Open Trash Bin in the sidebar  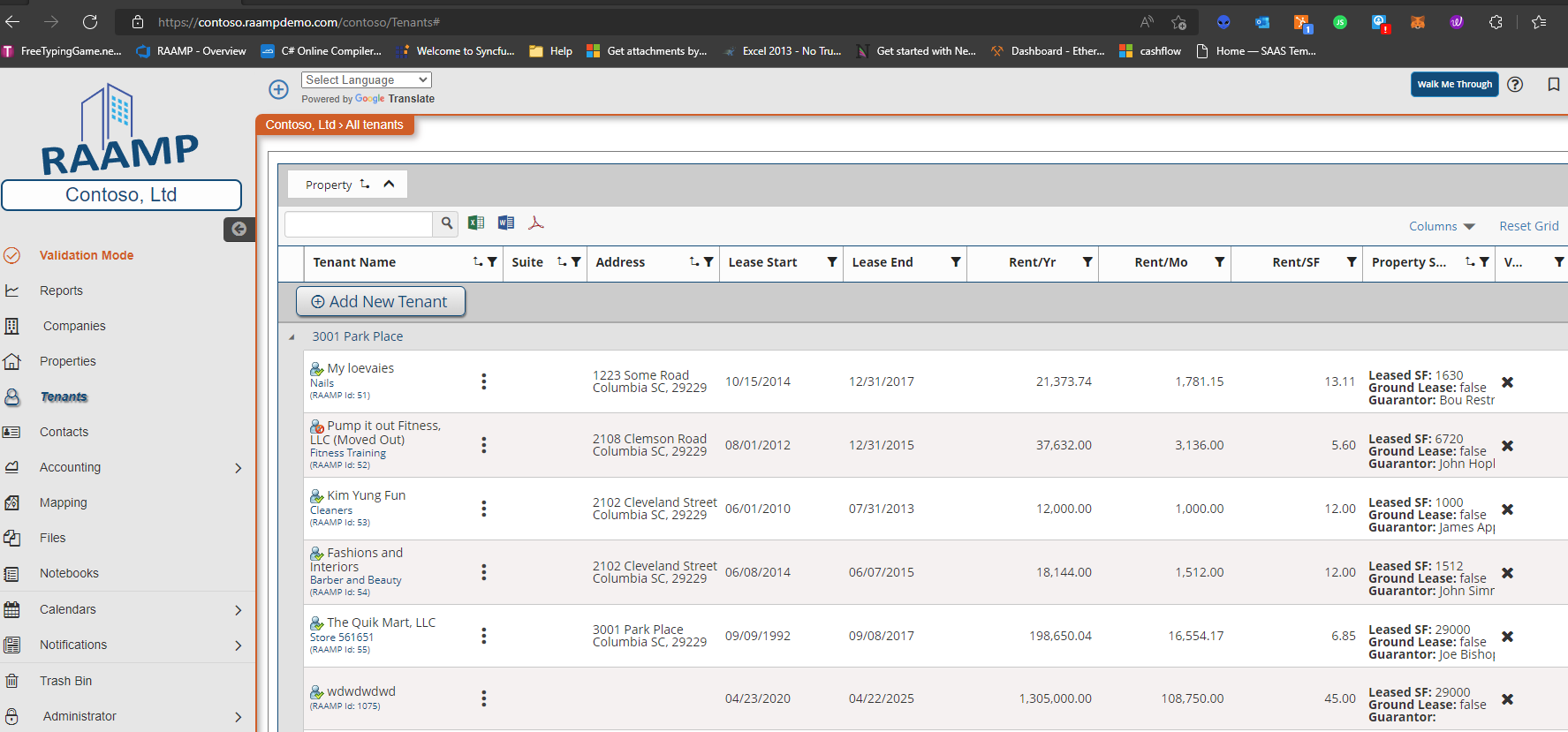65,681
